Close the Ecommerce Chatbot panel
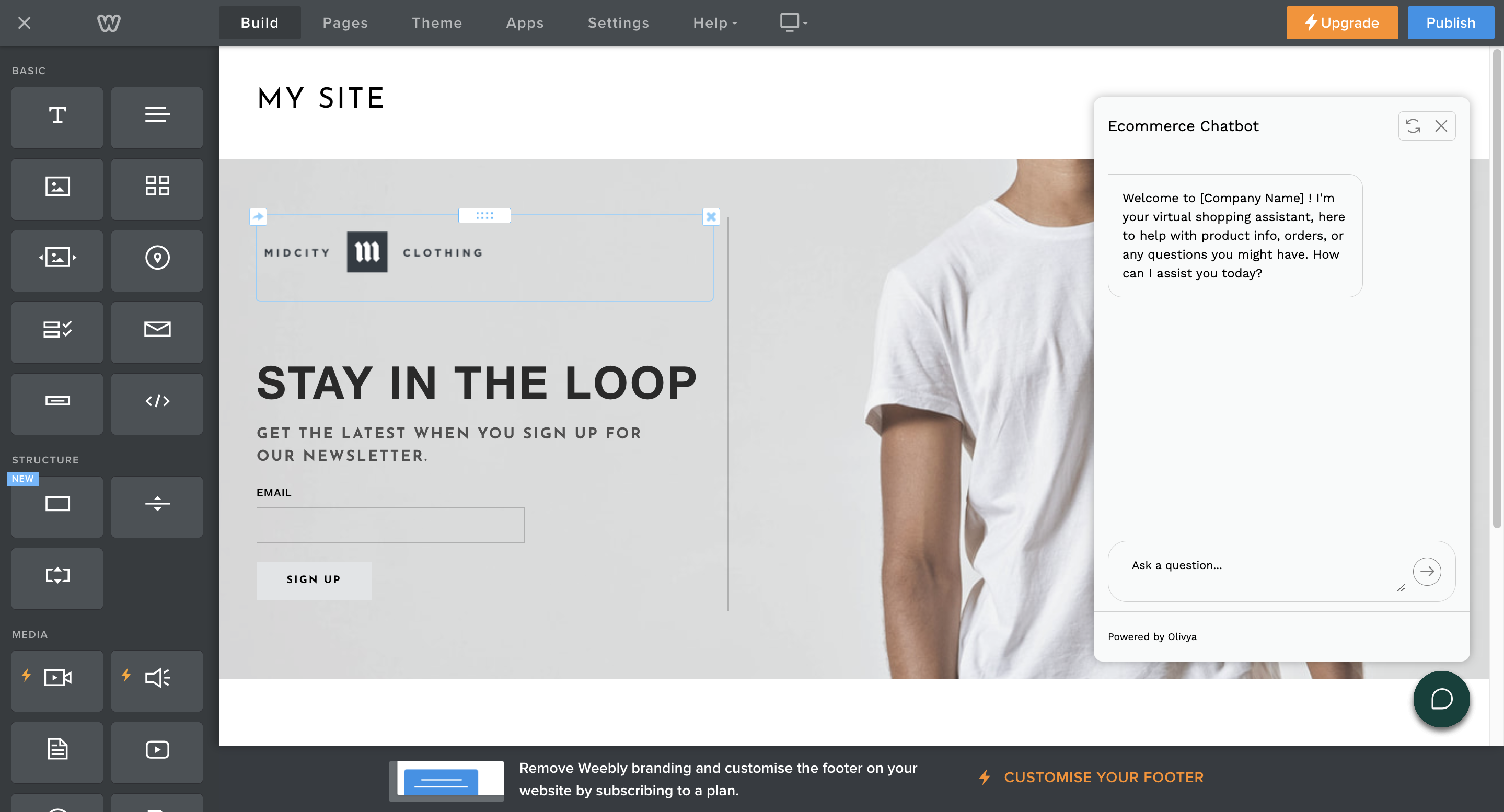The height and width of the screenshot is (812, 1504). click(x=1441, y=126)
